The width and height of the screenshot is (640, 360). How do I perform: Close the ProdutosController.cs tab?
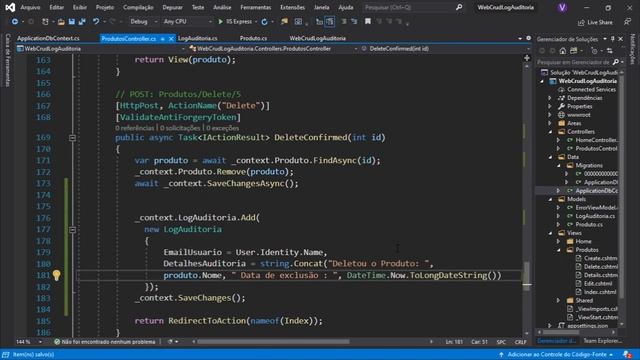click(171, 39)
